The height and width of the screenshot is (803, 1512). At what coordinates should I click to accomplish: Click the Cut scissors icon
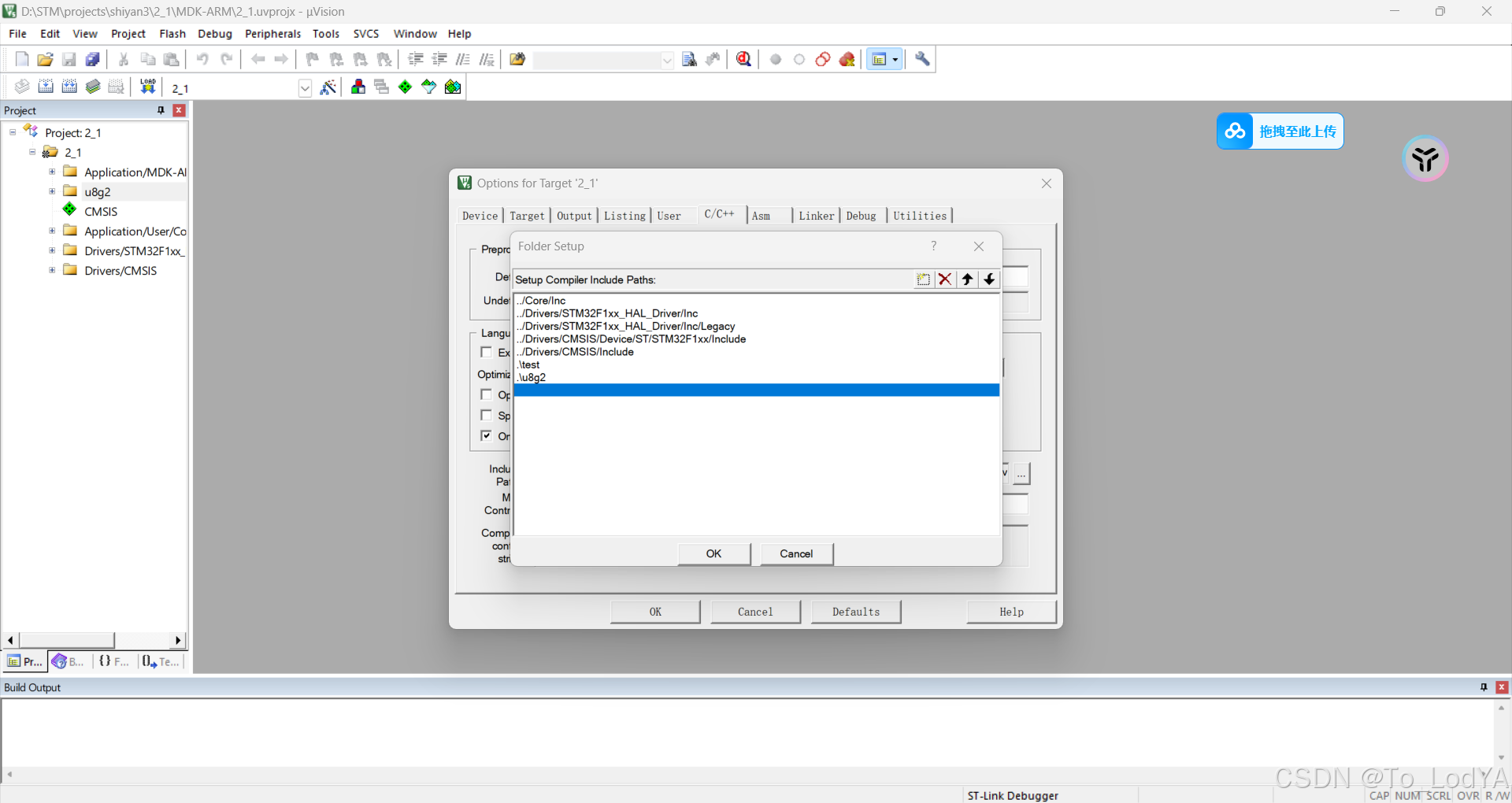point(124,59)
